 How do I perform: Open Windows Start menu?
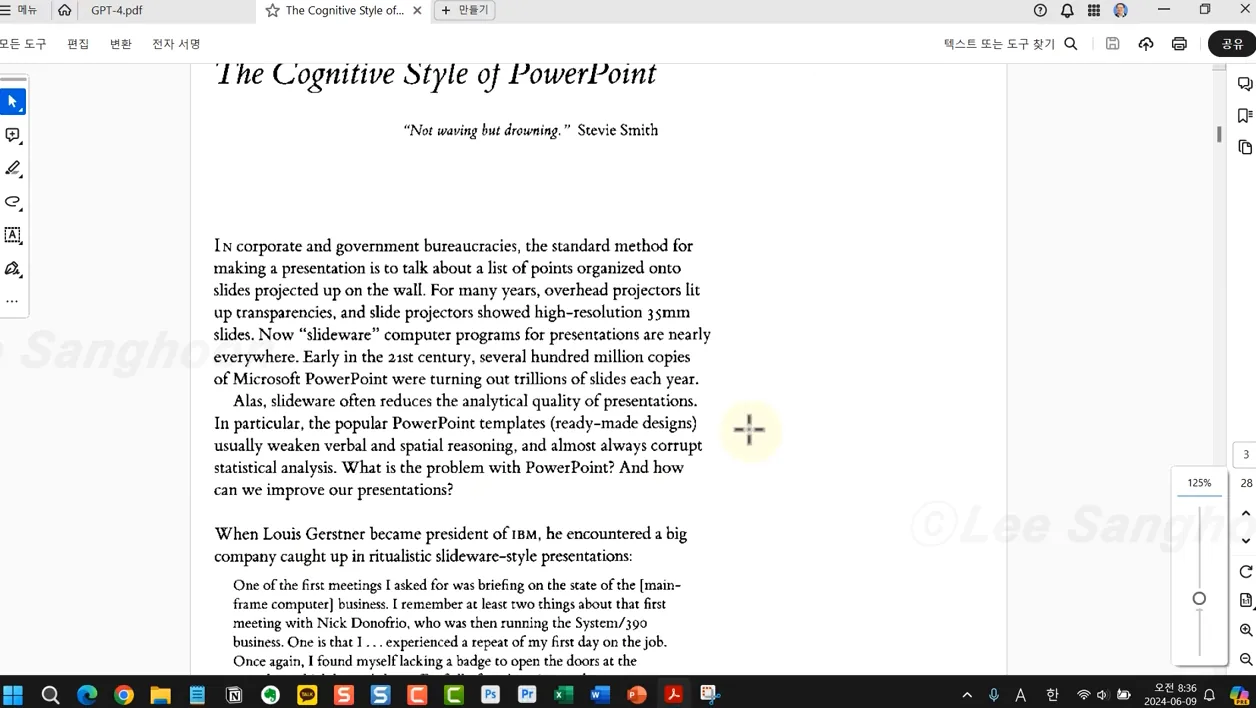pos(13,695)
